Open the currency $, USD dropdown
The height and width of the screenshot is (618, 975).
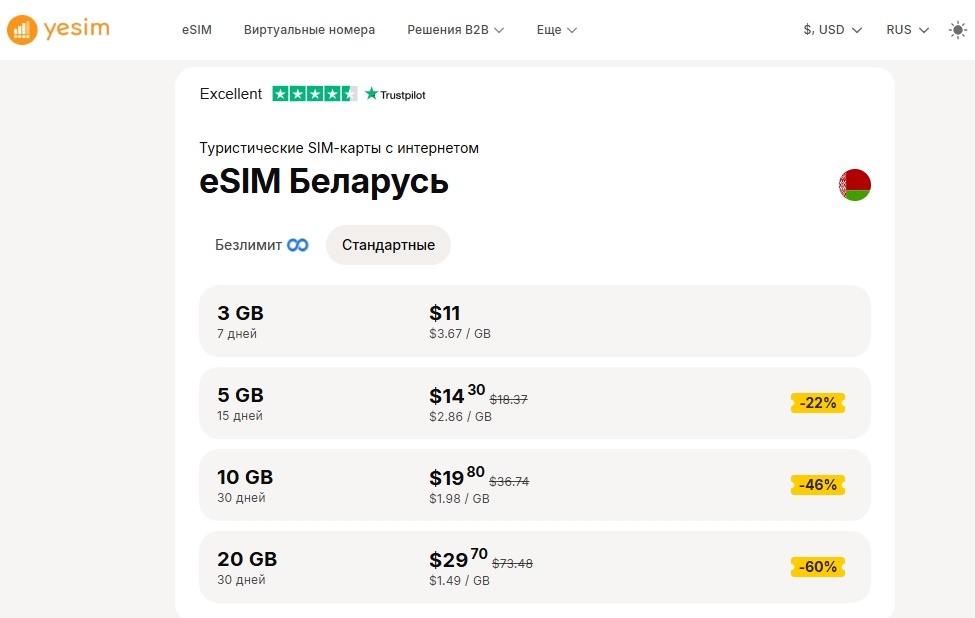tap(832, 30)
